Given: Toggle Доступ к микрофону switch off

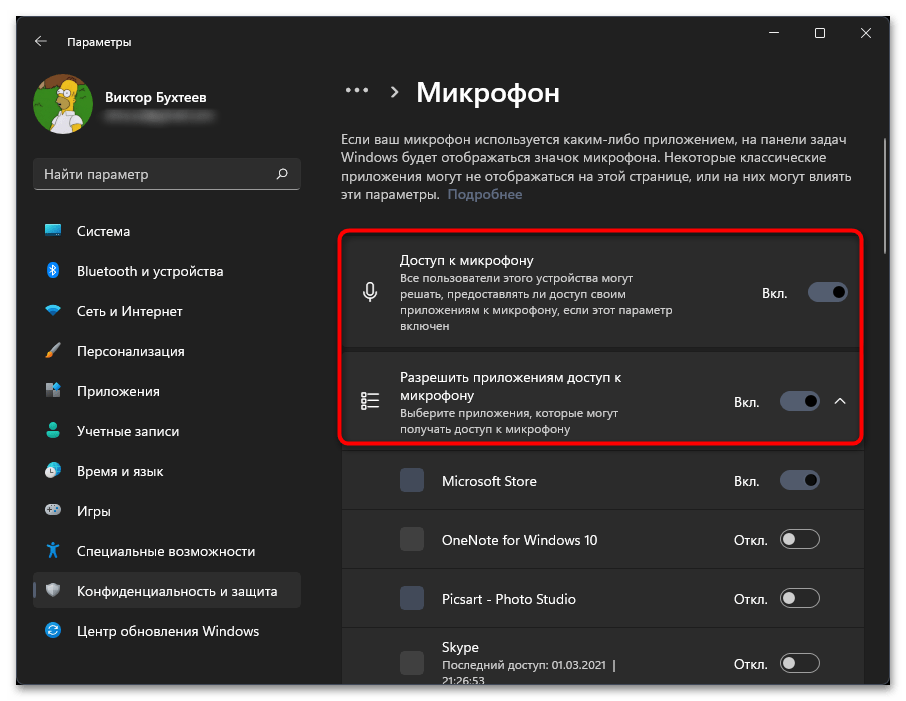Looking at the screenshot, I should [x=827, y=292].
